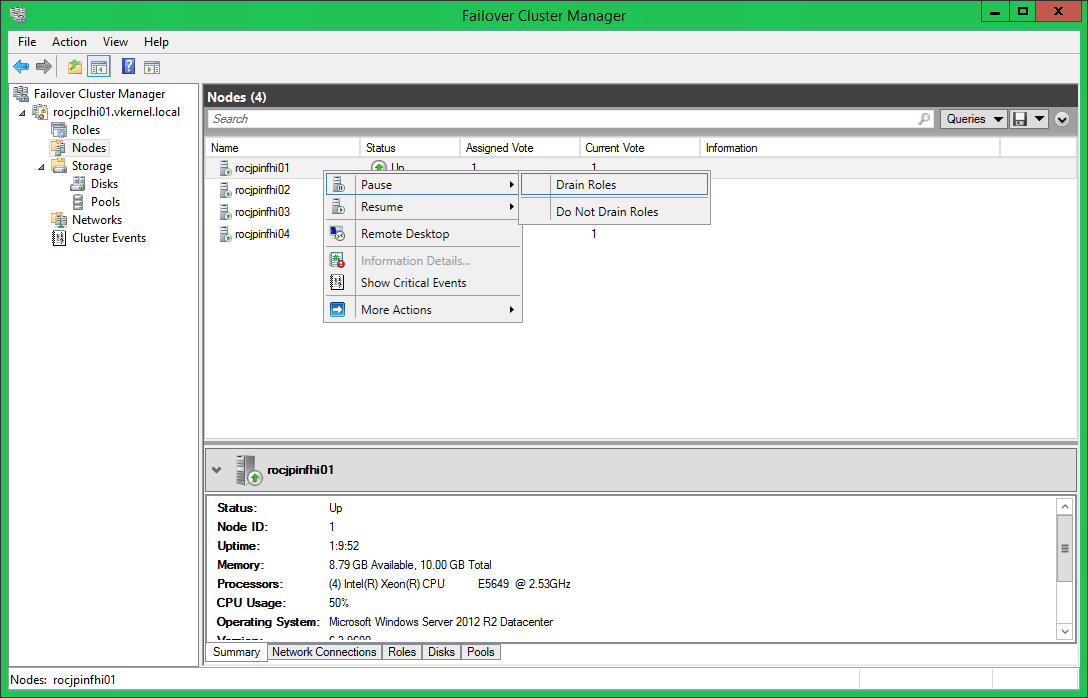Click the details pane scroll-down arrow

coord(1064,631)
